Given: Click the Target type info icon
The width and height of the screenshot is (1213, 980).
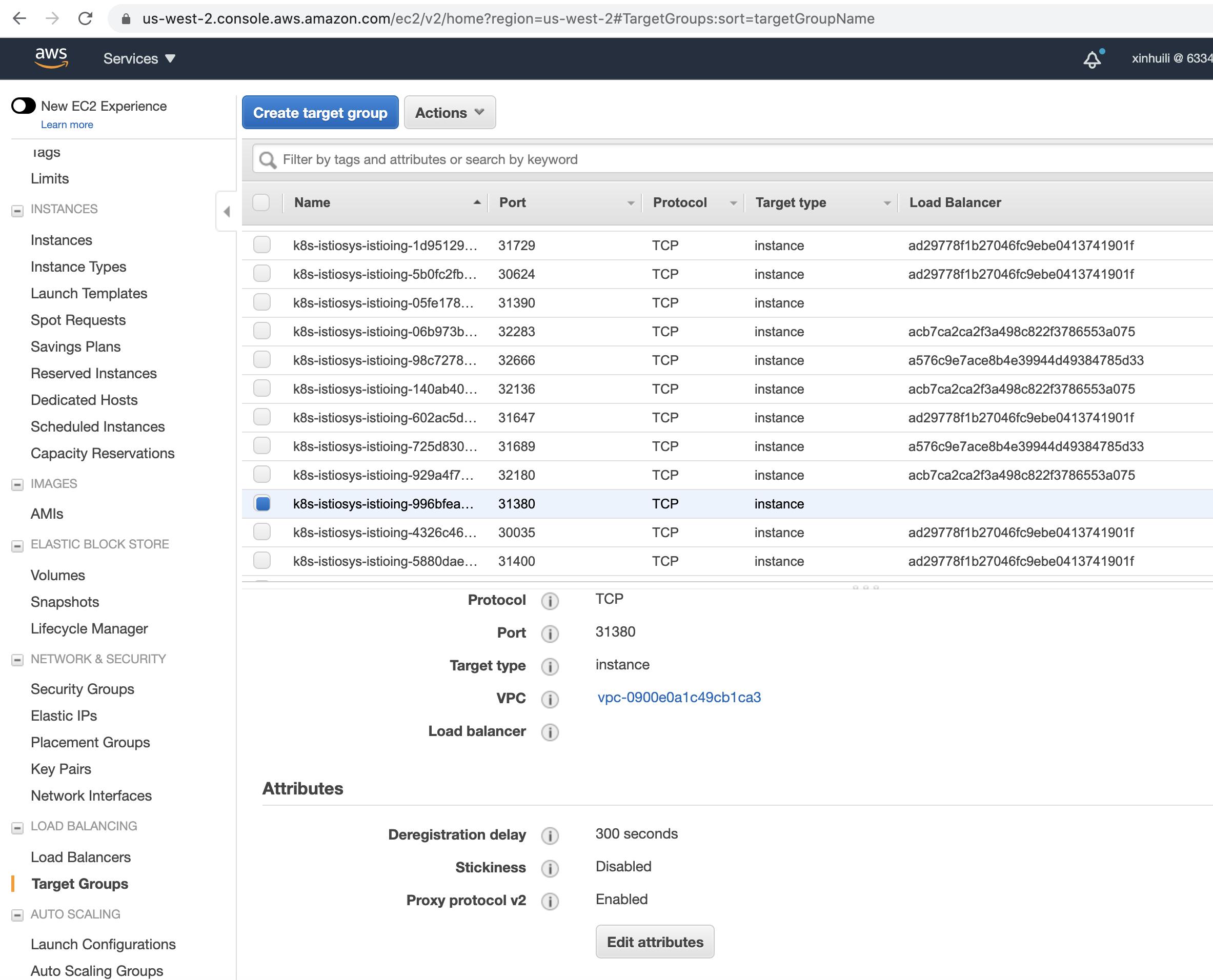Looking at the screenshot, I should (550, 666).
